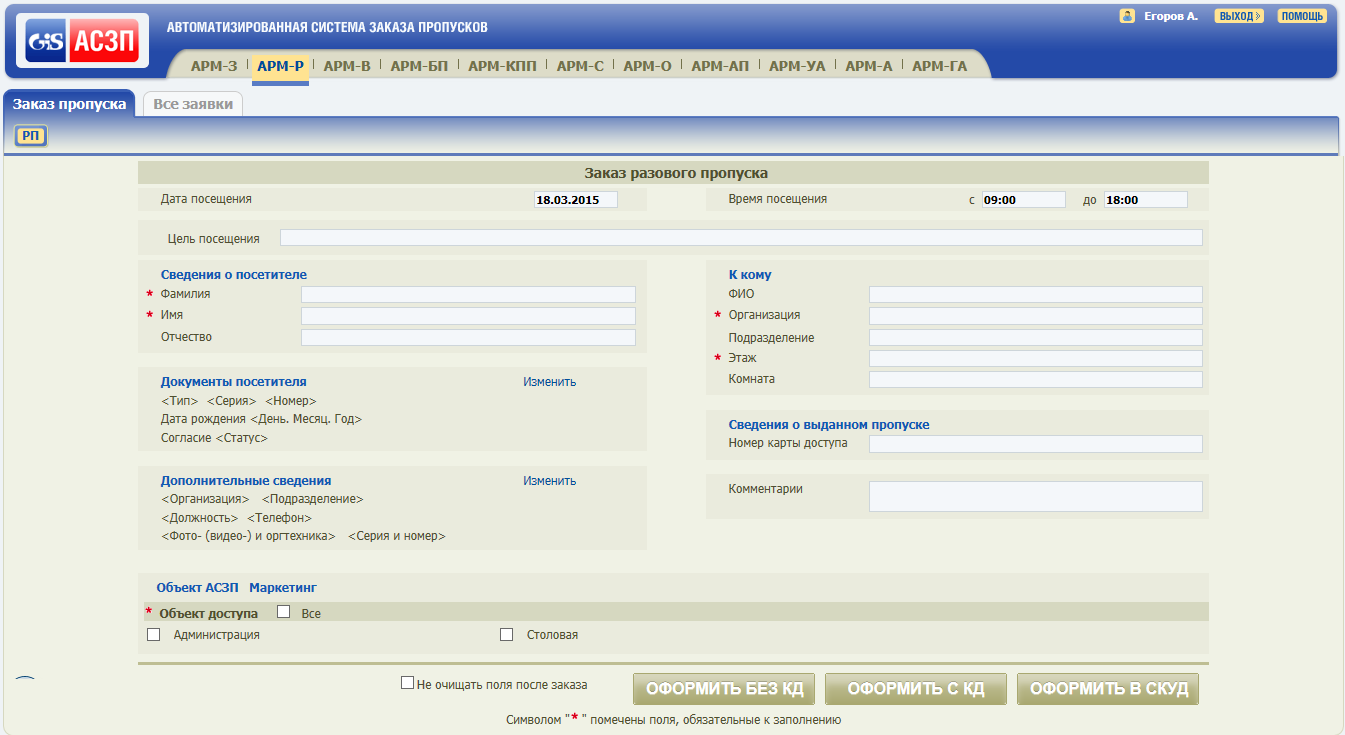Click the Дата посещения date field

575,200
